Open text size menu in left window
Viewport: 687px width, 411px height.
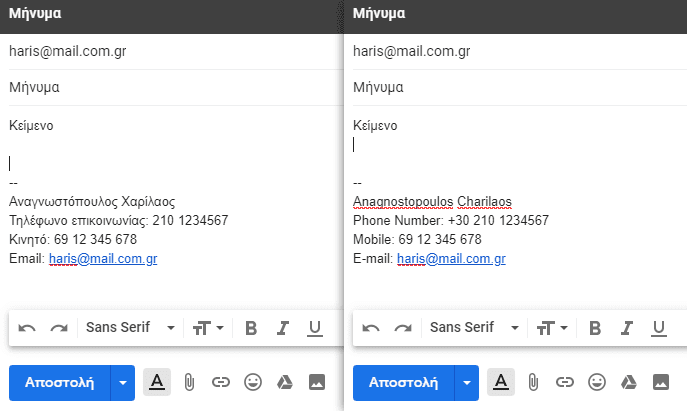[x=208, y=328]
